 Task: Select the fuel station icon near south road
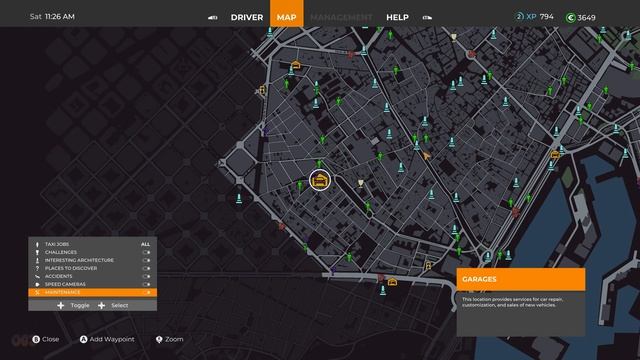[428, 265]
